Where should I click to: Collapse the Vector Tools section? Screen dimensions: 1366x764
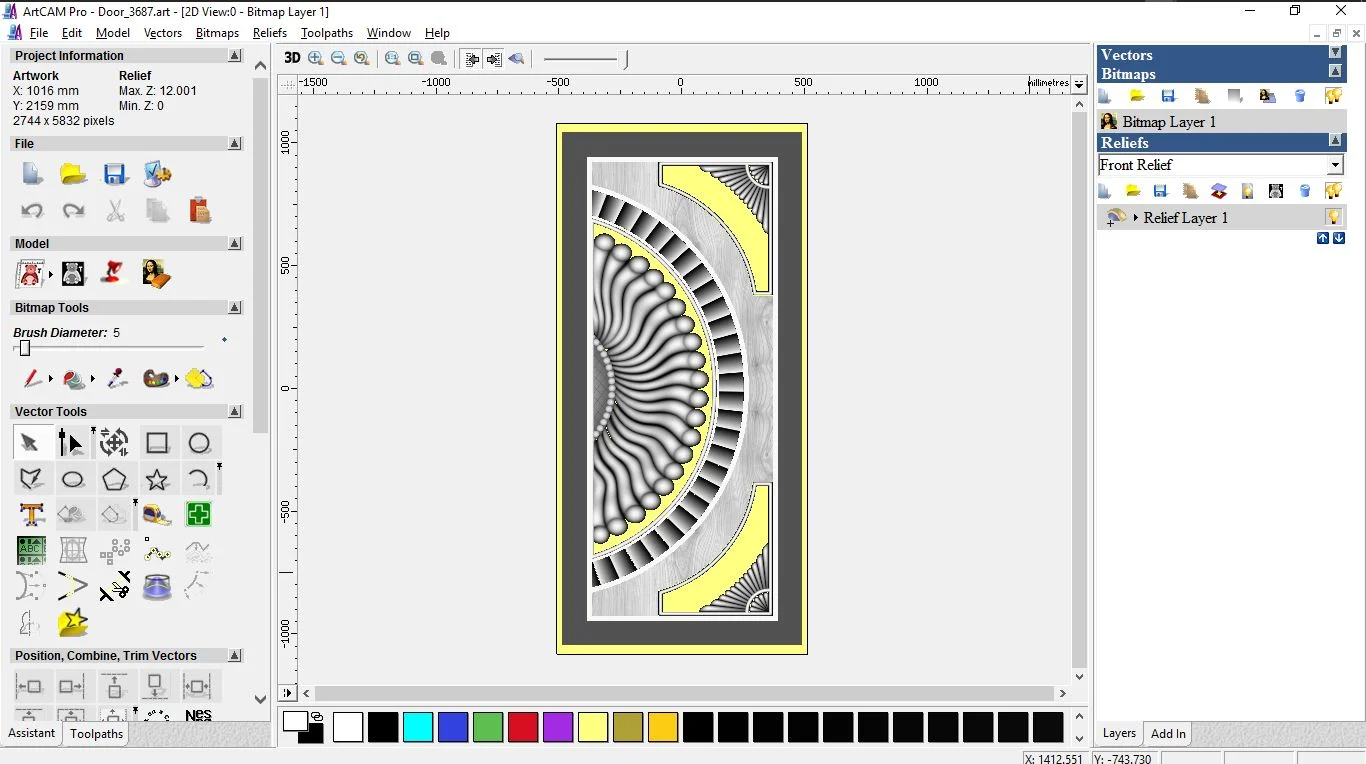235,411
